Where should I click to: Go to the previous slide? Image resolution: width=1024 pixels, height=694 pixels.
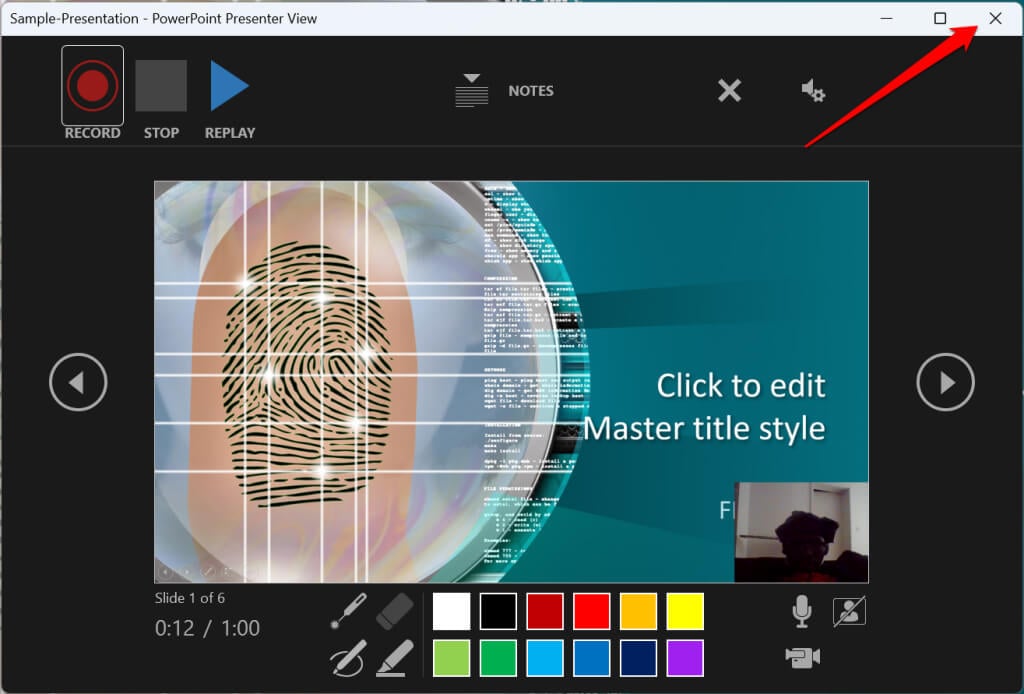[78, 381]
